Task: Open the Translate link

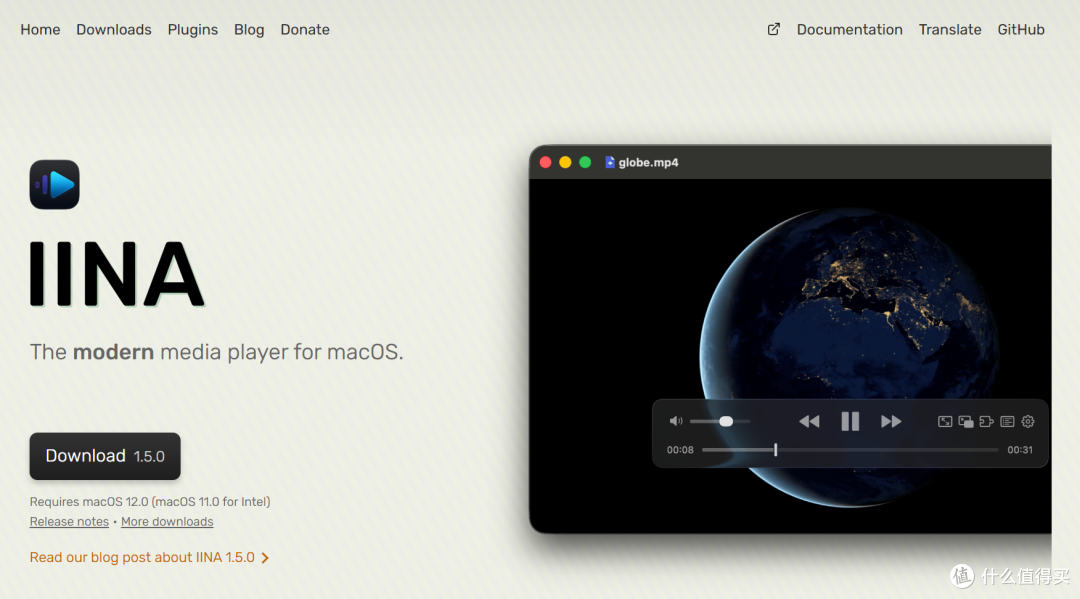Action: tap(950, 30)
